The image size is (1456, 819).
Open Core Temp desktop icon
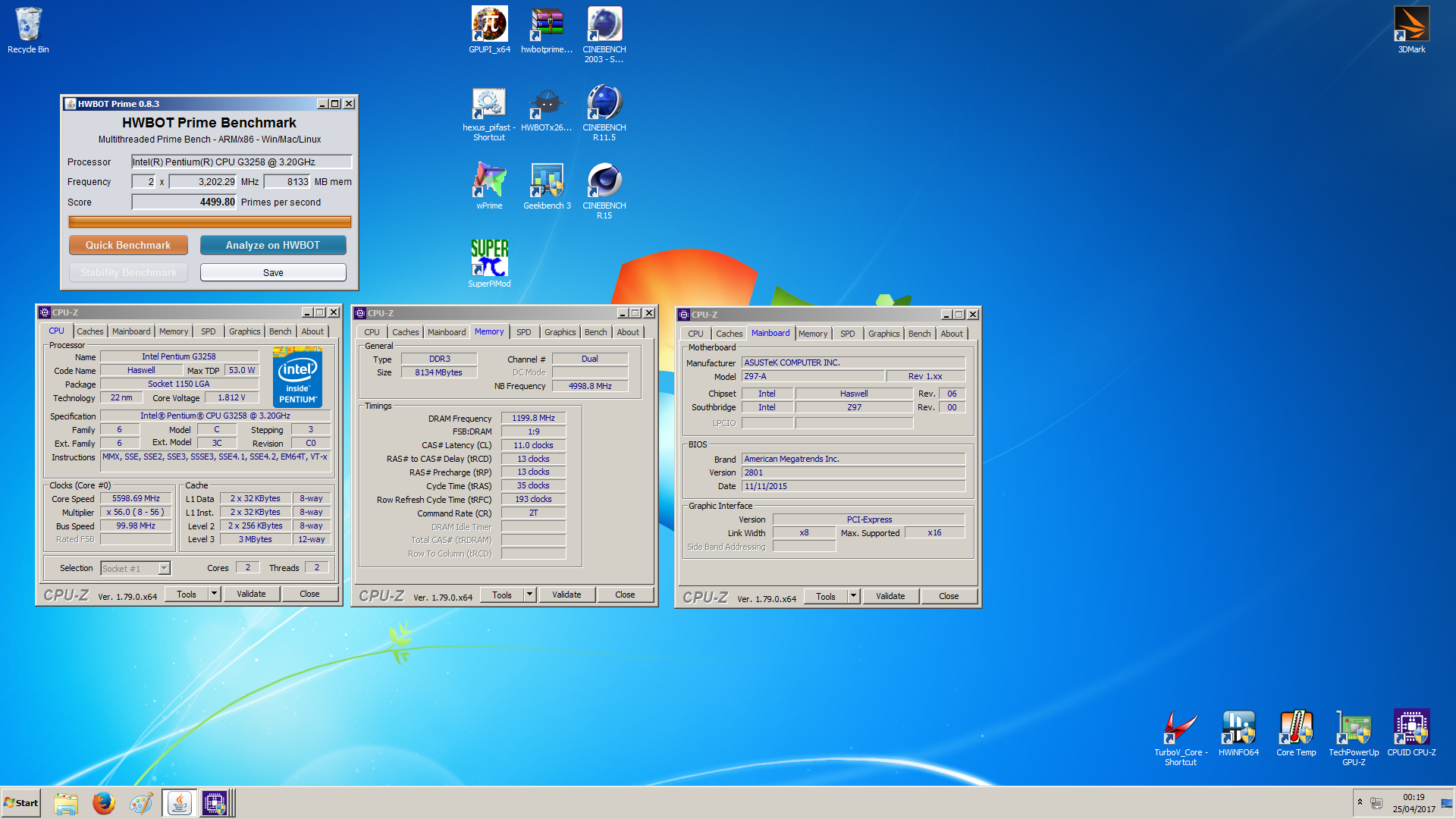pos(1296,733)
